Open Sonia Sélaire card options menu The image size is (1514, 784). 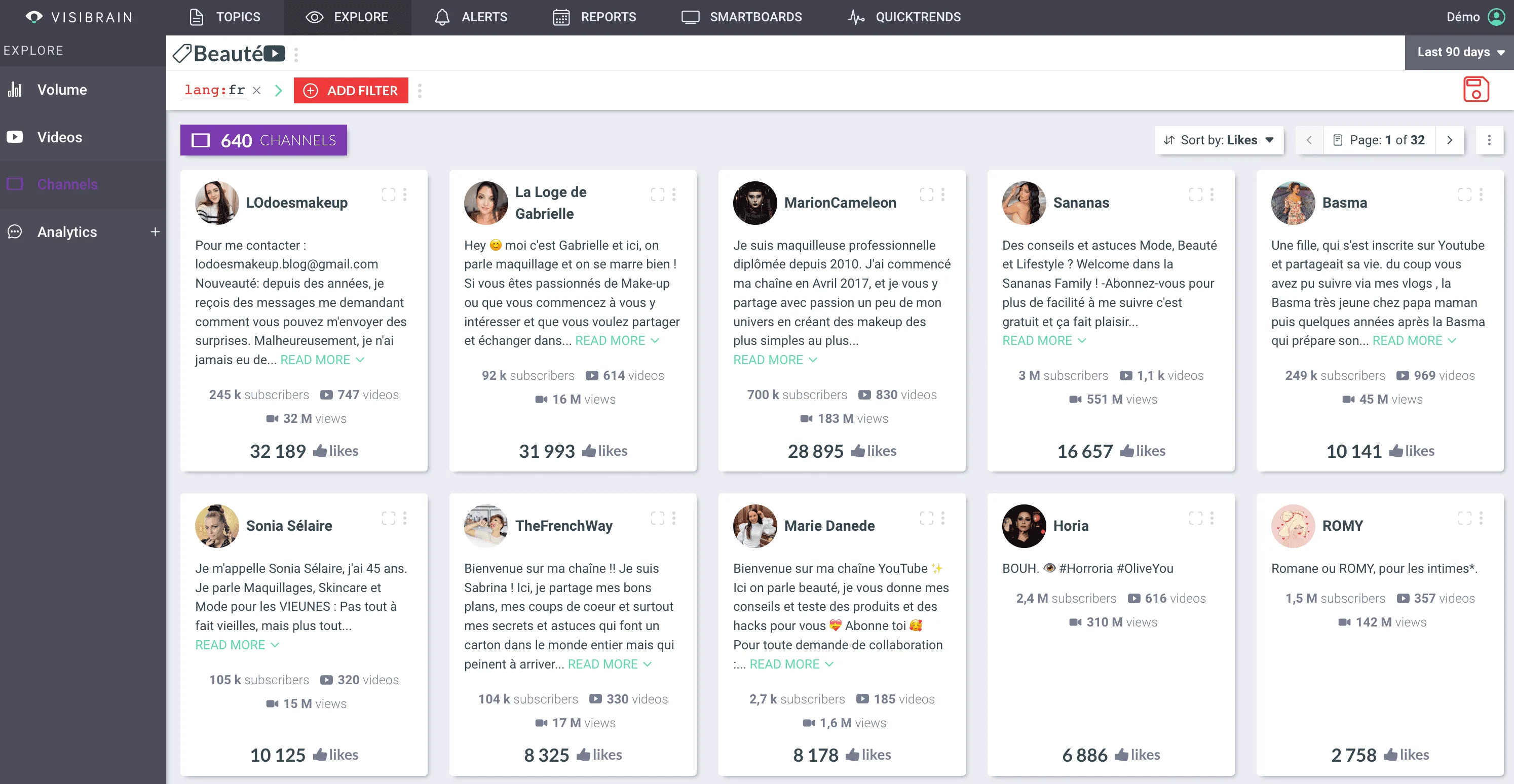point(404,518)
